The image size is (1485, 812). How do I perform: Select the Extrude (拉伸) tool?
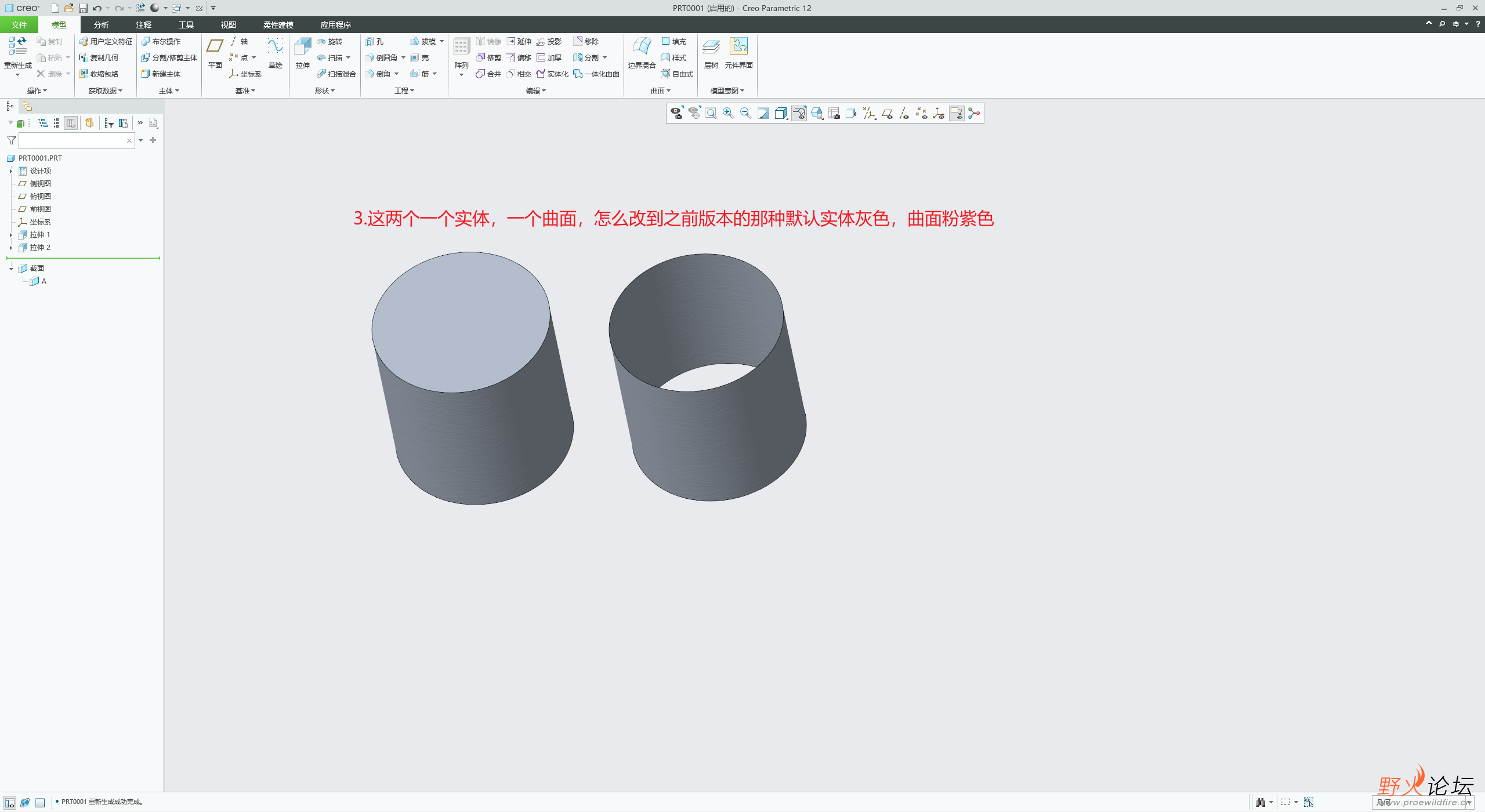click(303, 53)
